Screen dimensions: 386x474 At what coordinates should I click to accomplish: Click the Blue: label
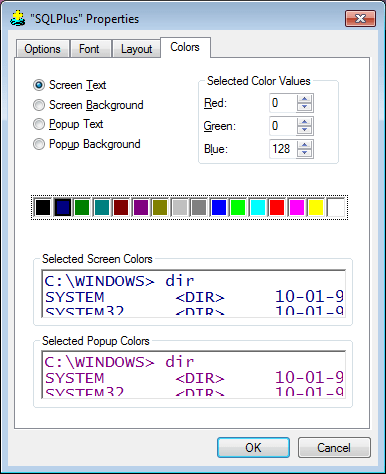(216, 149)
